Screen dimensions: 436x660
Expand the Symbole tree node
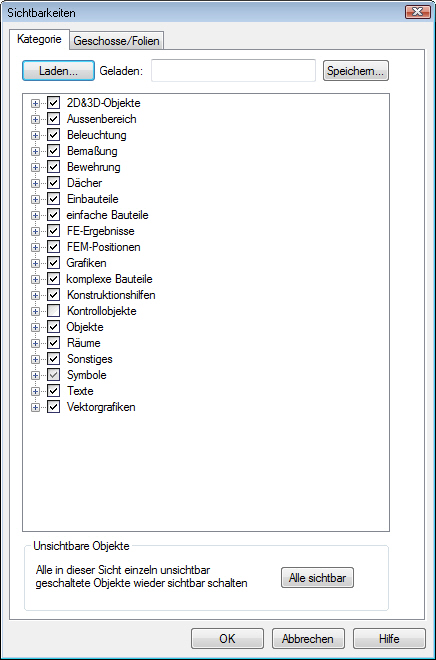pos(35,375)
